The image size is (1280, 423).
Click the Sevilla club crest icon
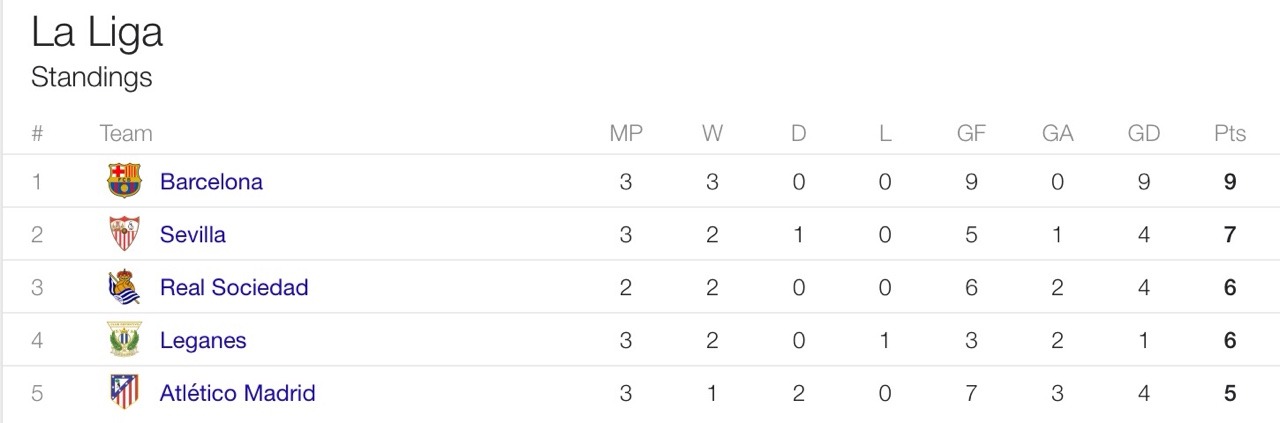pos(125,234)
